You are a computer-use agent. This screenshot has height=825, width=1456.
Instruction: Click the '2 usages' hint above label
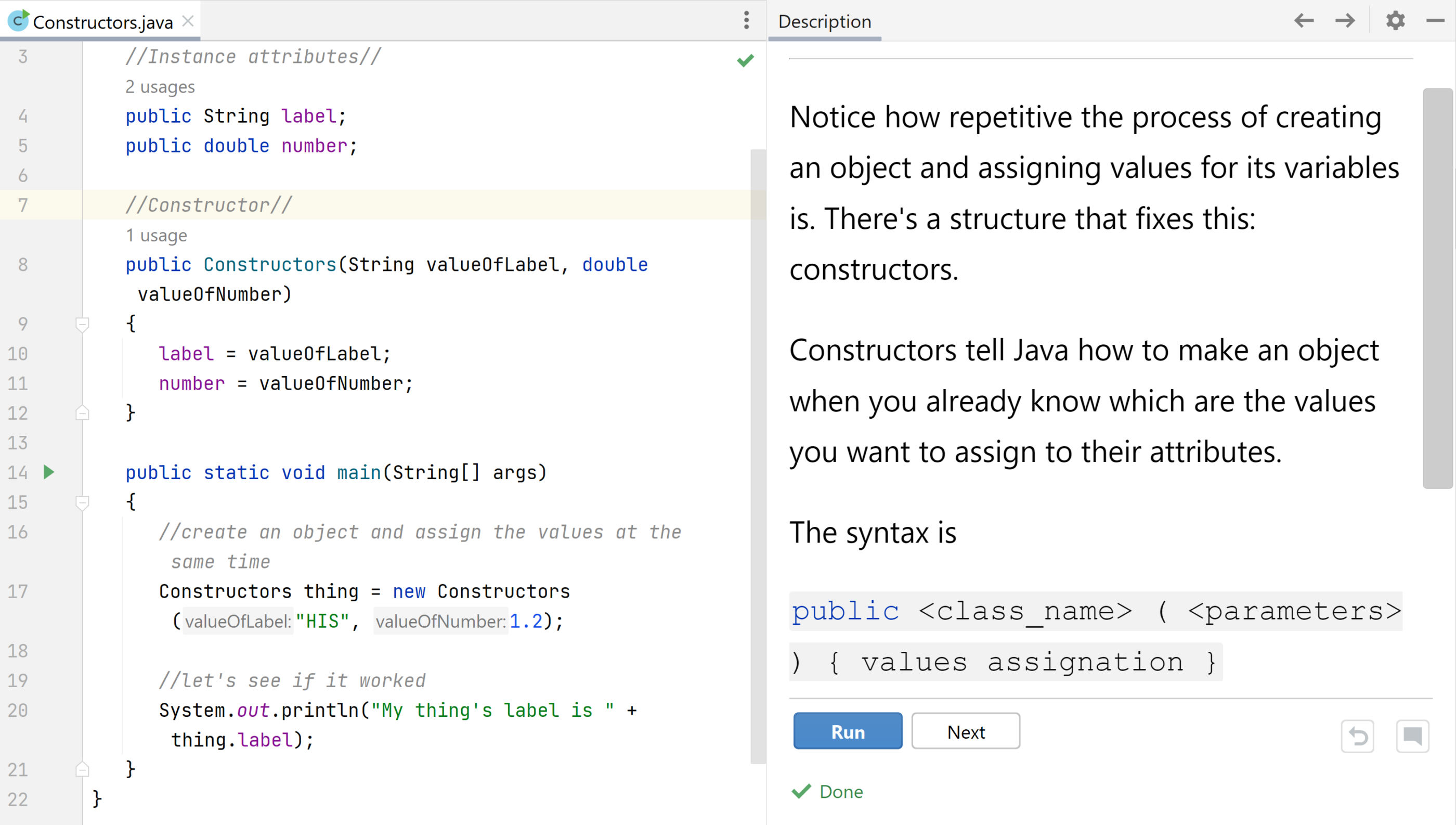click(160, 87)
